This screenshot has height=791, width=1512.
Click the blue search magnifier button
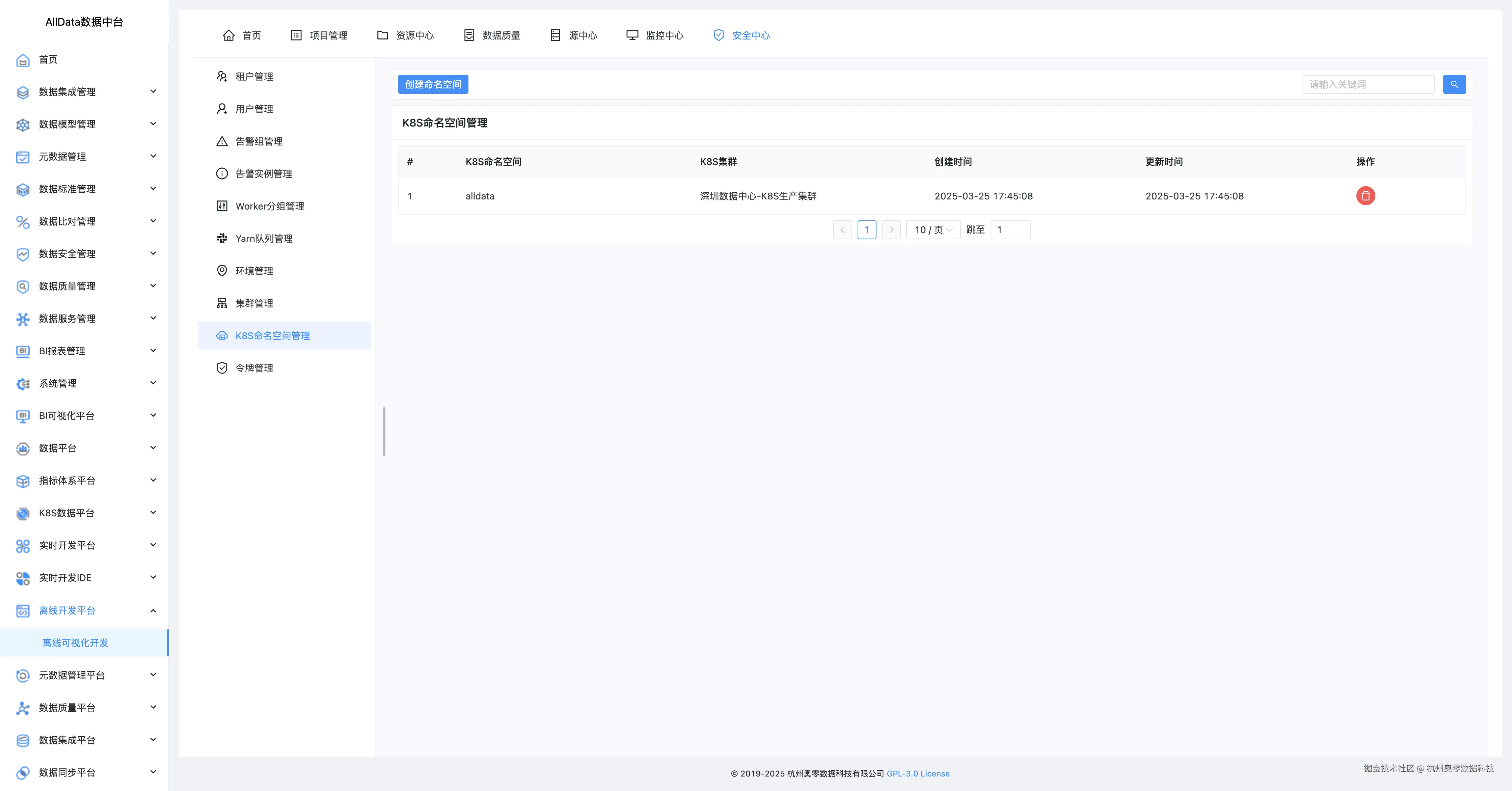pos(1454,84)
